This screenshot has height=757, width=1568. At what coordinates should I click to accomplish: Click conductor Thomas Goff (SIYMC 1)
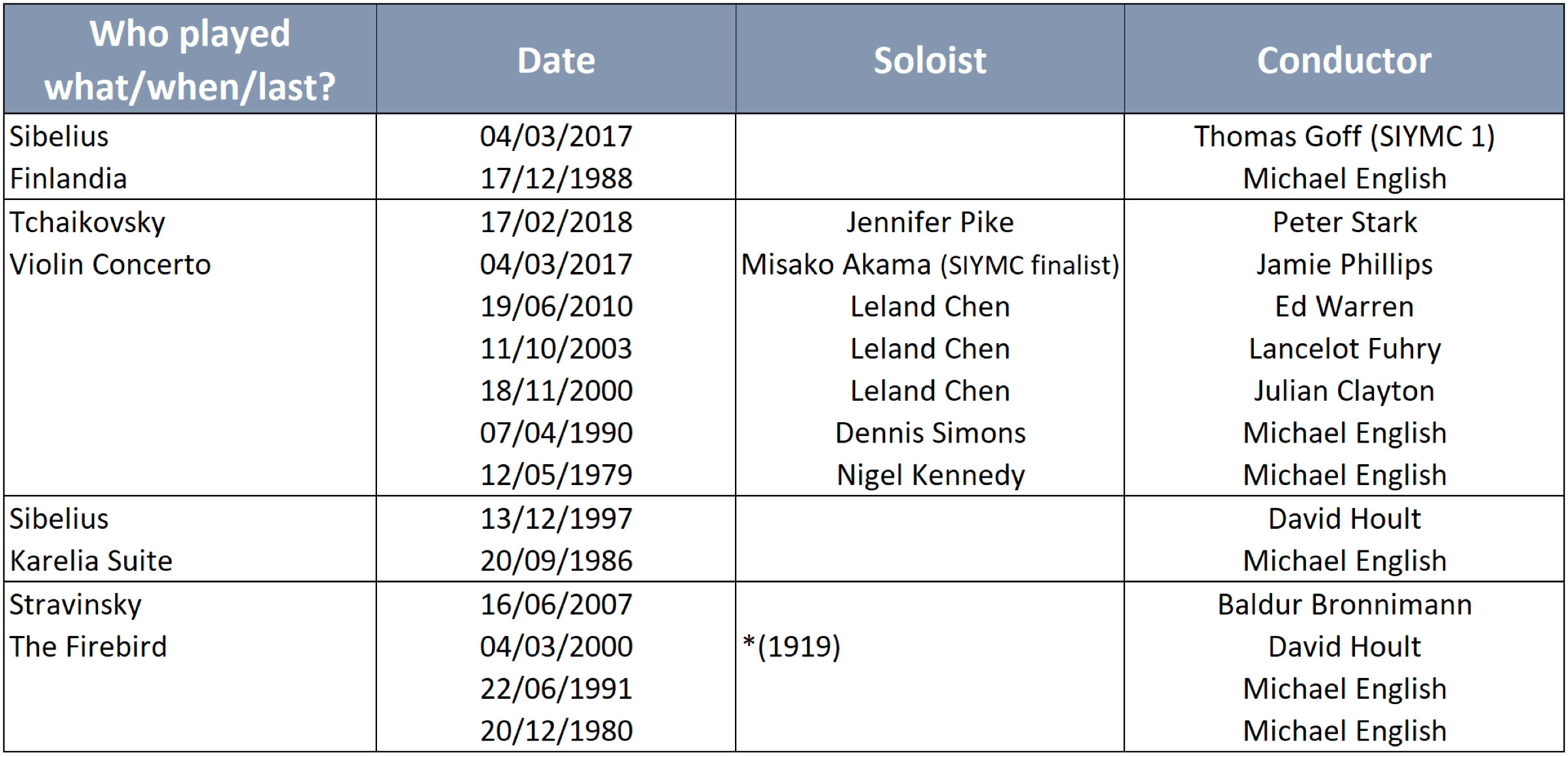(1344, 137)
